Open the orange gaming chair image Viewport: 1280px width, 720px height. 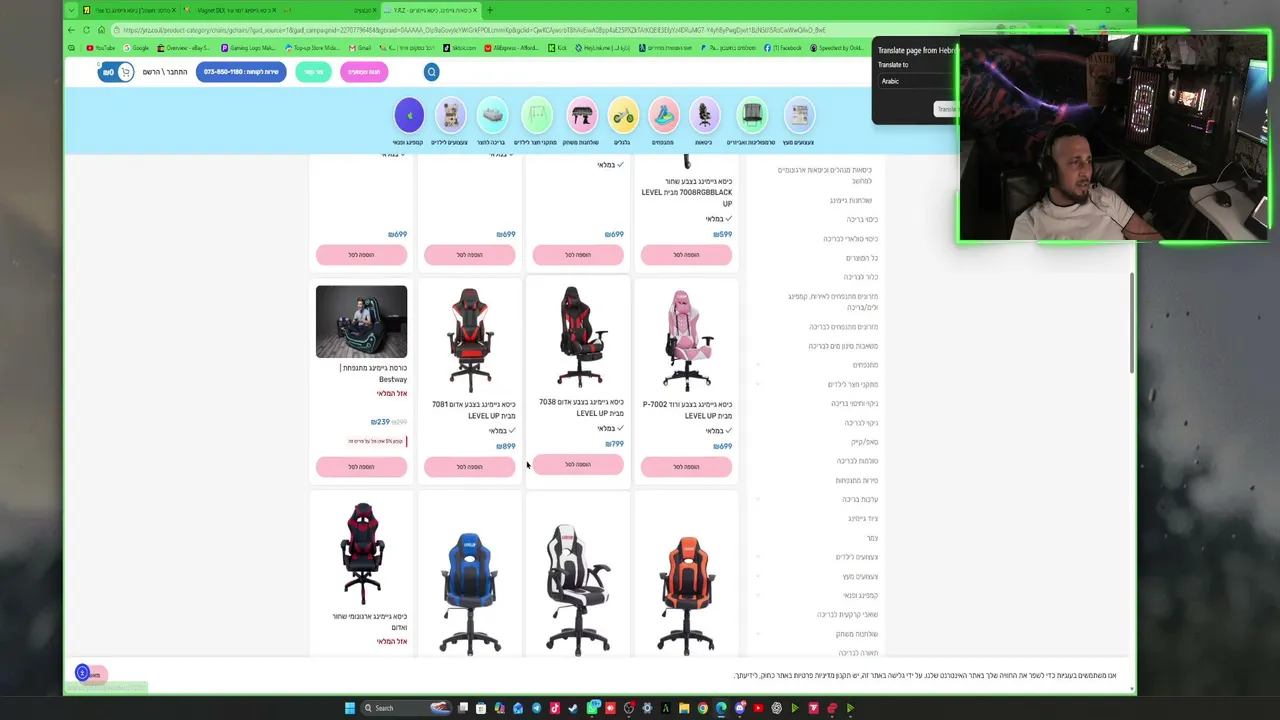click(x=686, y=595)
